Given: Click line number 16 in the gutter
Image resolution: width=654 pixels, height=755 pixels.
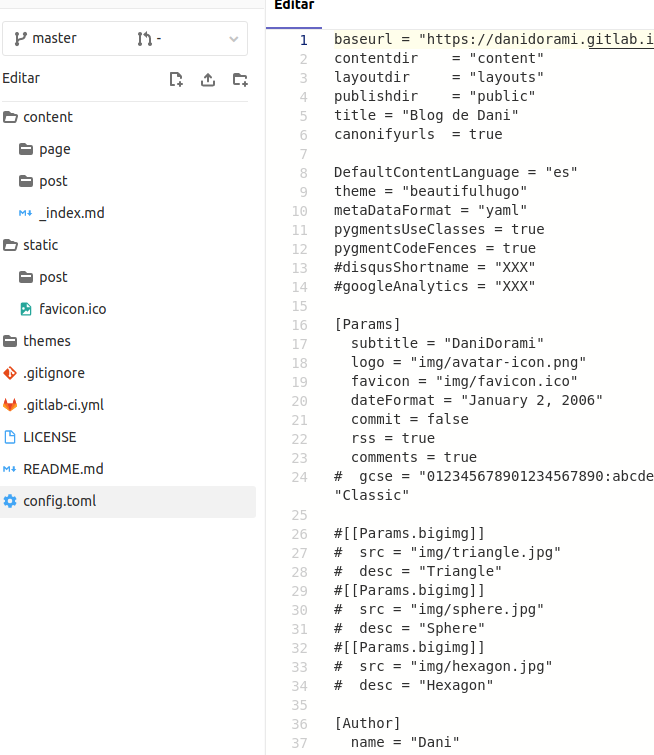Looking at the screenshot, I should pos(300,324).
